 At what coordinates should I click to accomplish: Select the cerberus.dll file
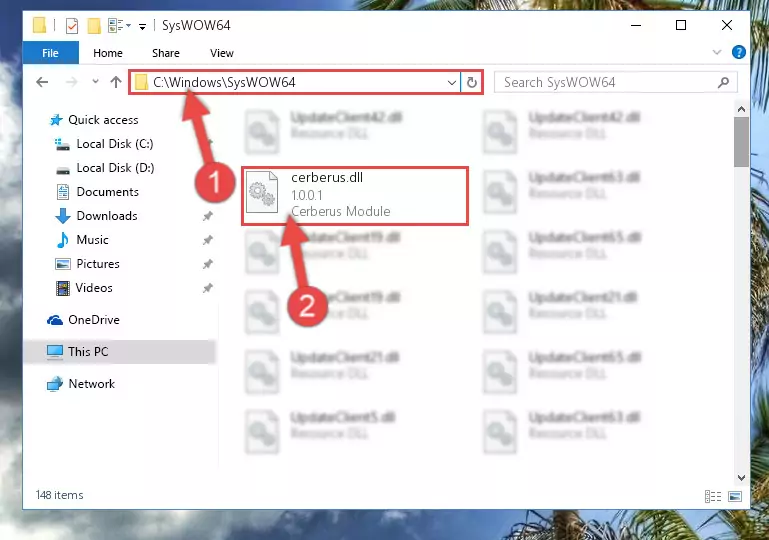tap(355, 196)
